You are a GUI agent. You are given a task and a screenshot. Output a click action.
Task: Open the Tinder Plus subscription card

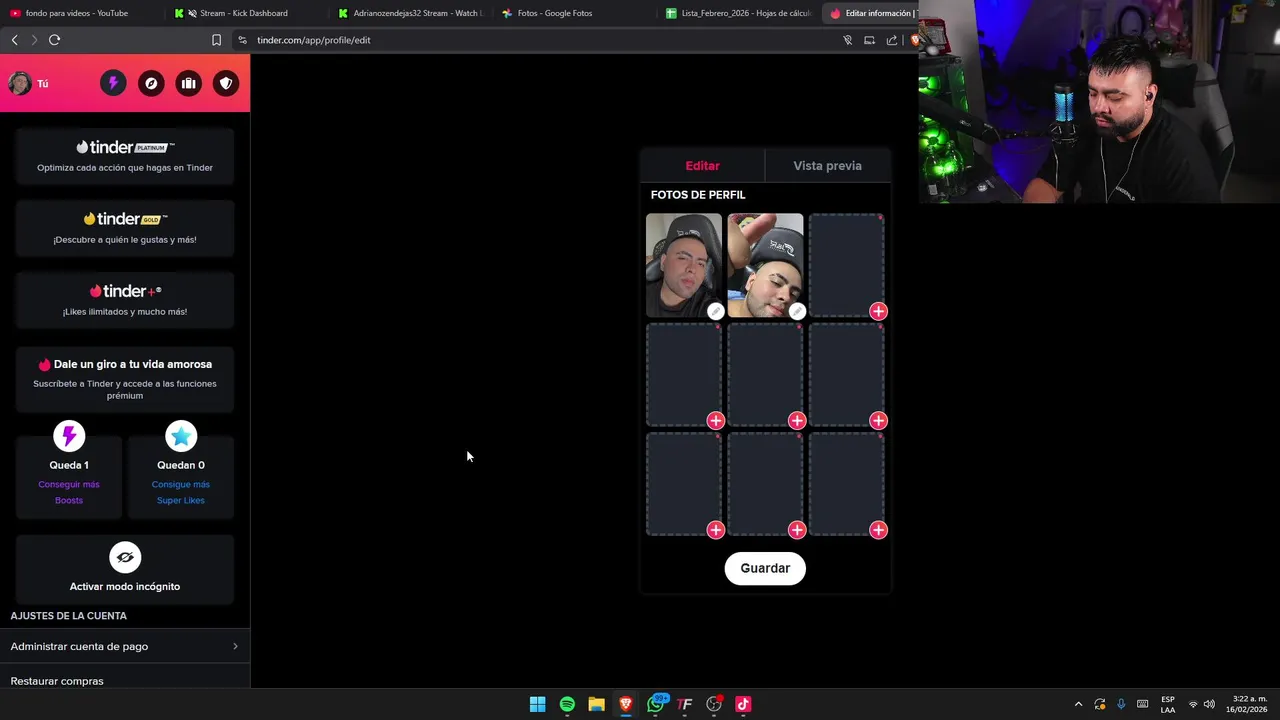[125, 300]
